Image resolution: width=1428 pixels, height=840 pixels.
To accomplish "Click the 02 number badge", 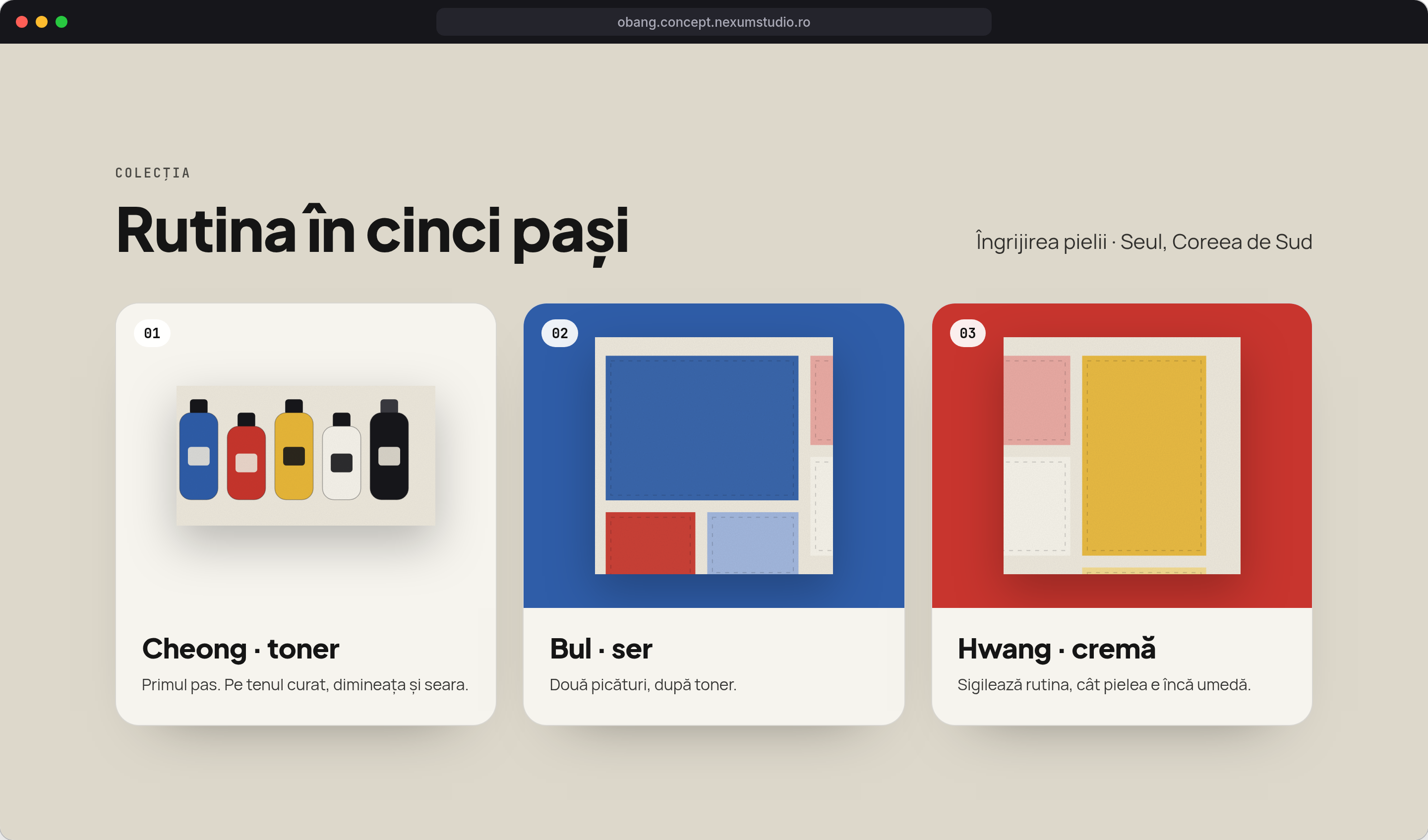I will [x=560, y=333].
